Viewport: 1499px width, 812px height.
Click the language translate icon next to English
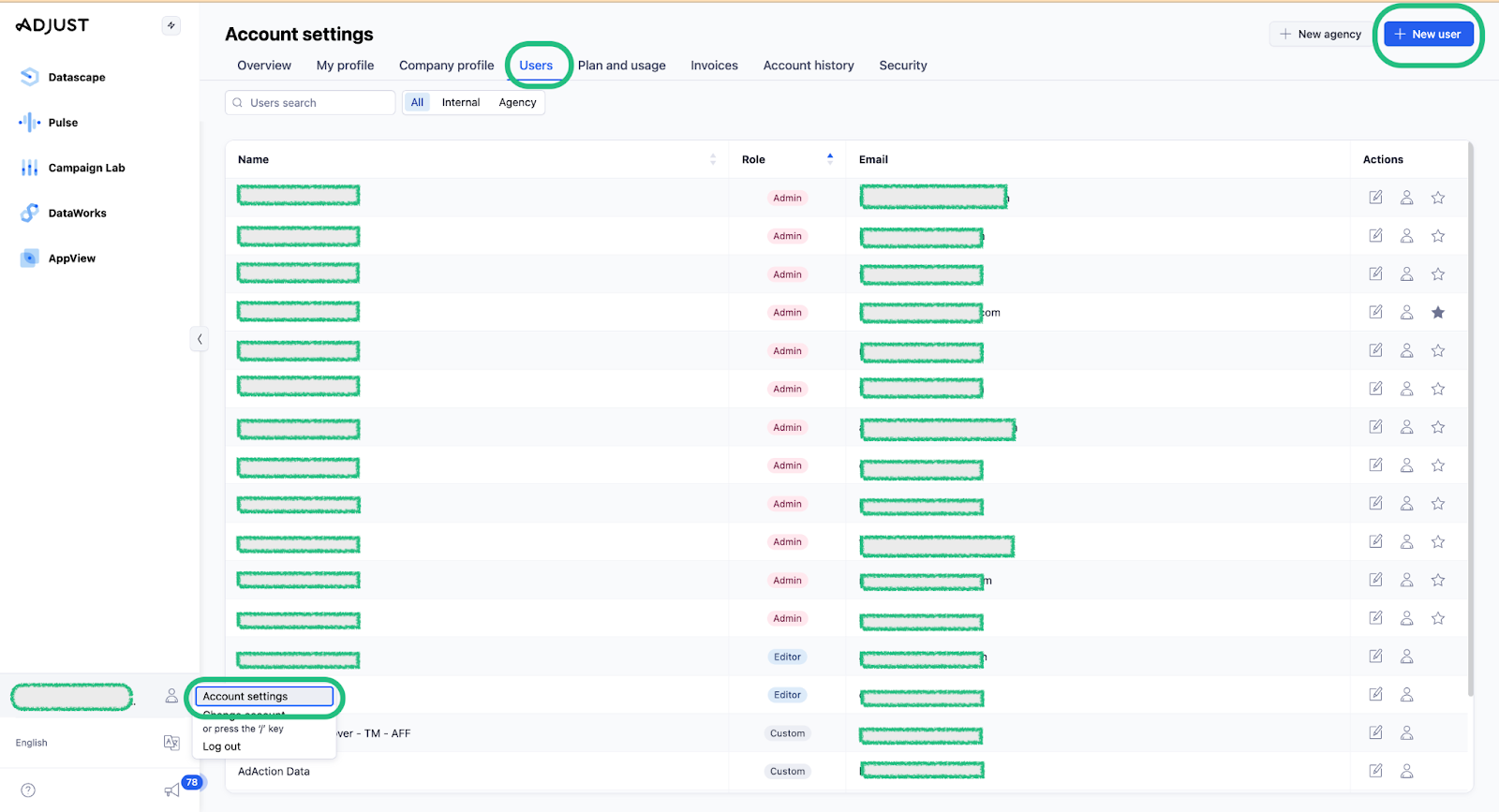[x=171, y=743]
